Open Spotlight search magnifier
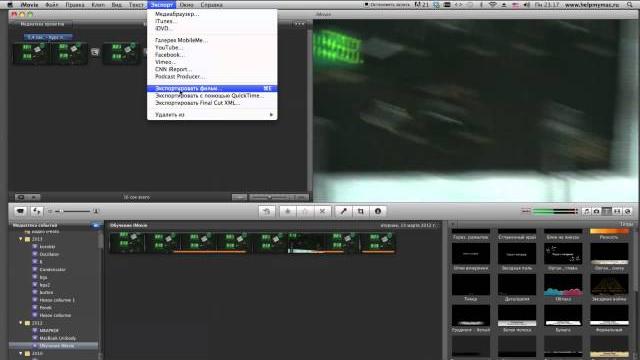Image resolution: width=640 pixels, height=360 pixels. pyautogui.click(x=630, y=5)
